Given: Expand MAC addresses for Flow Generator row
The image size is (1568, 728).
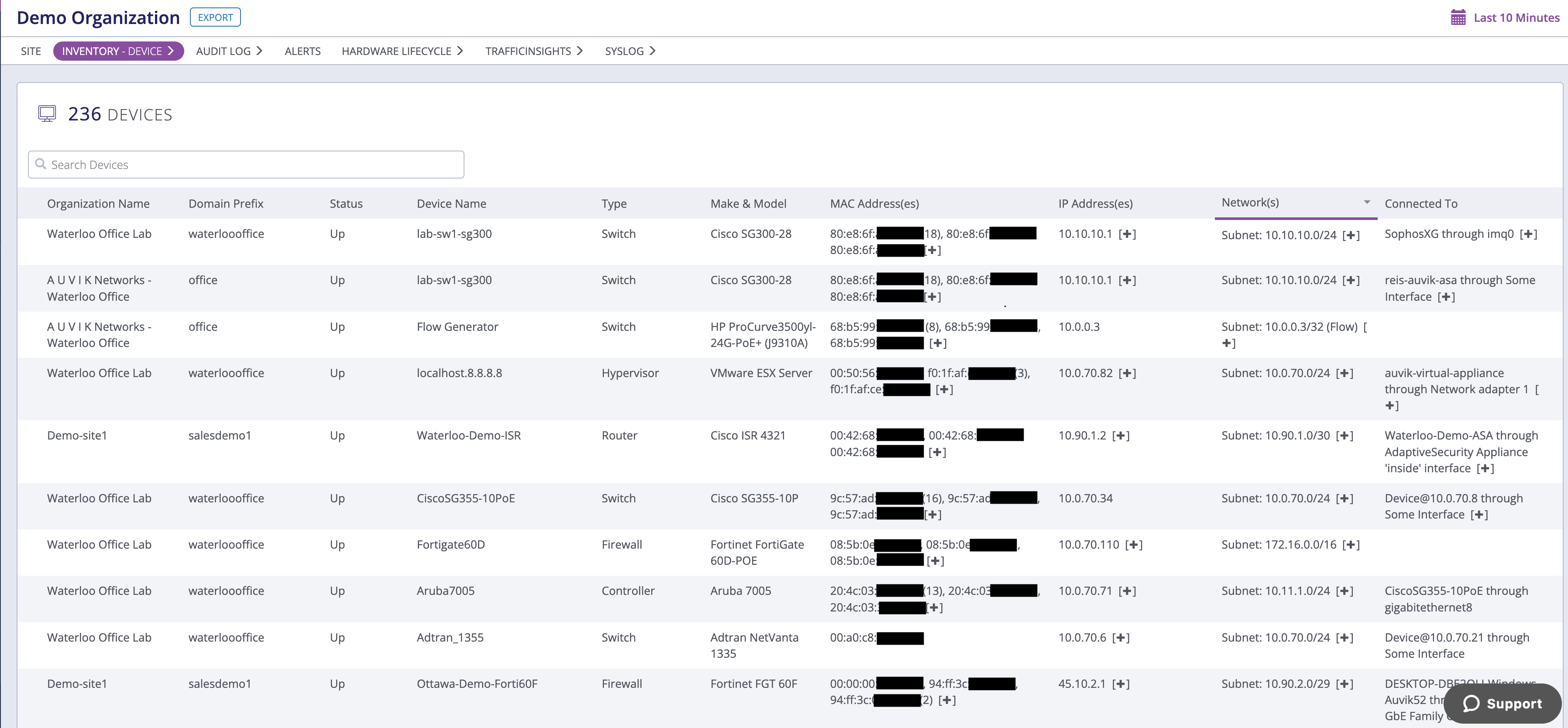Looking at the screenshot, I should click(937, 343).
